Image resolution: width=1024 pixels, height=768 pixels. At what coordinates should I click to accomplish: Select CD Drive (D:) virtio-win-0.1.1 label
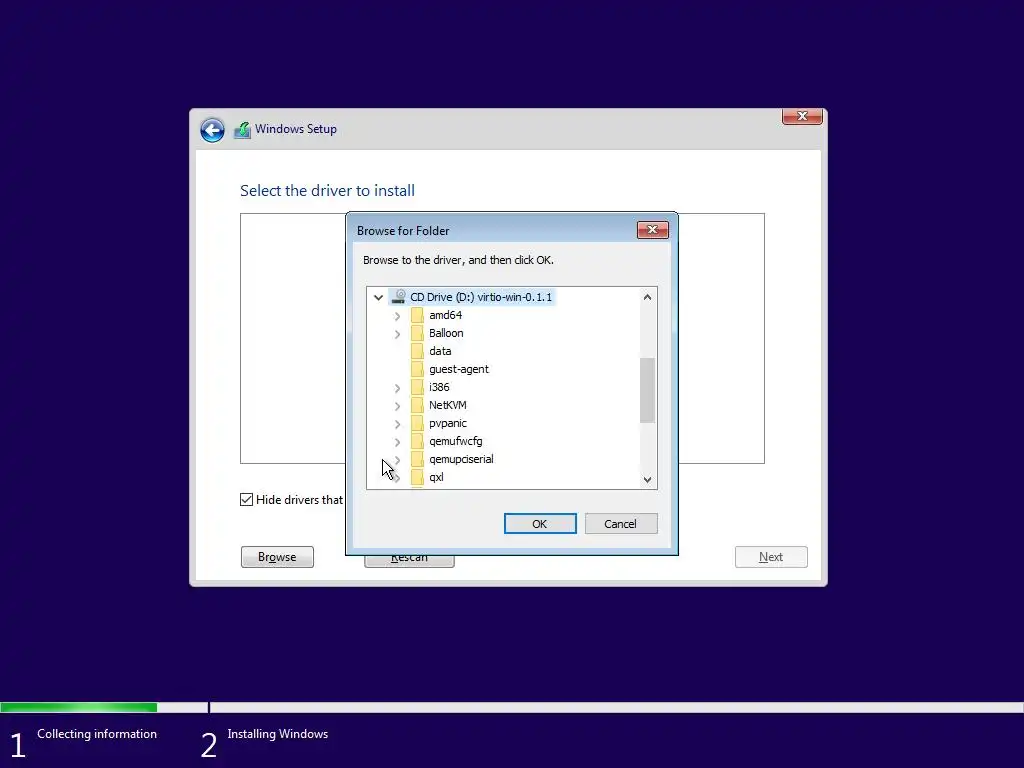tap(481, 297)
